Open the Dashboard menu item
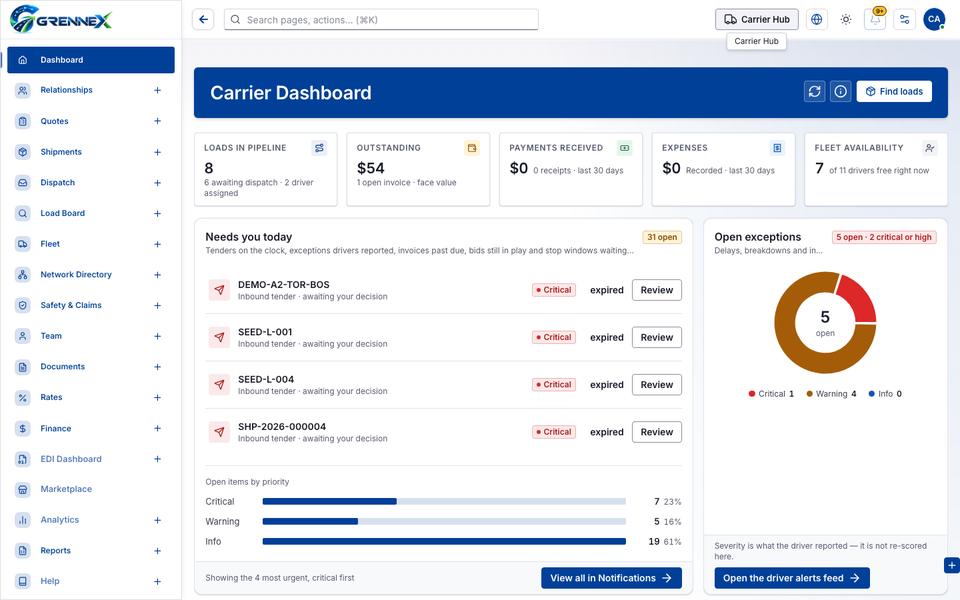960x600 pixels. pyautogui.click(x=91, y=60)
